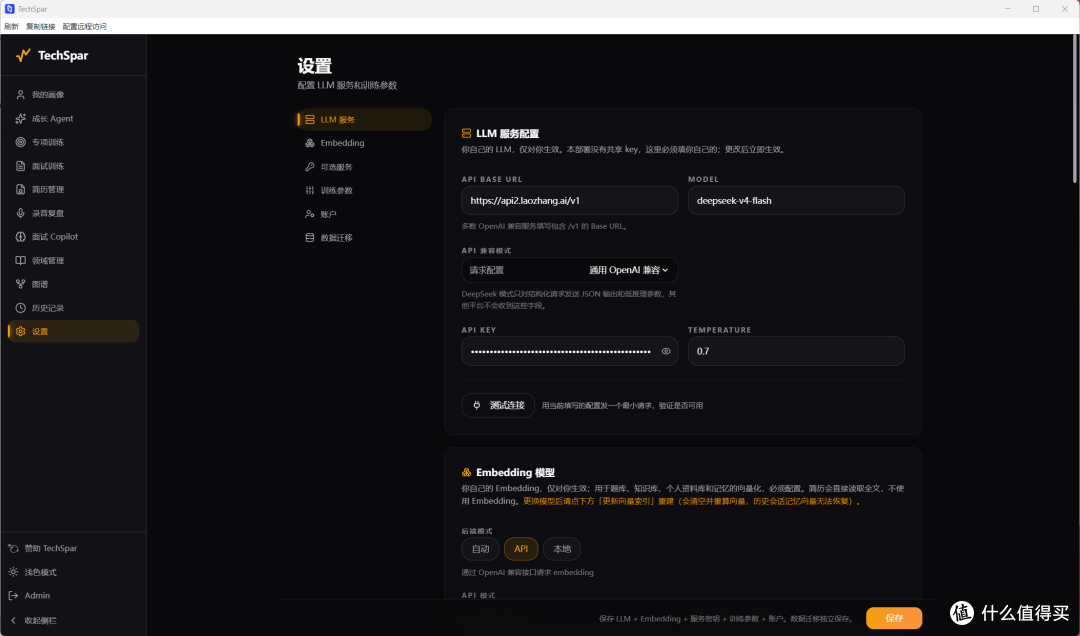1080x636 pixels.
Task: Click the 赞助 TechSpar sponsor icon
Action: pyautogui.click(x=13, y=548)
